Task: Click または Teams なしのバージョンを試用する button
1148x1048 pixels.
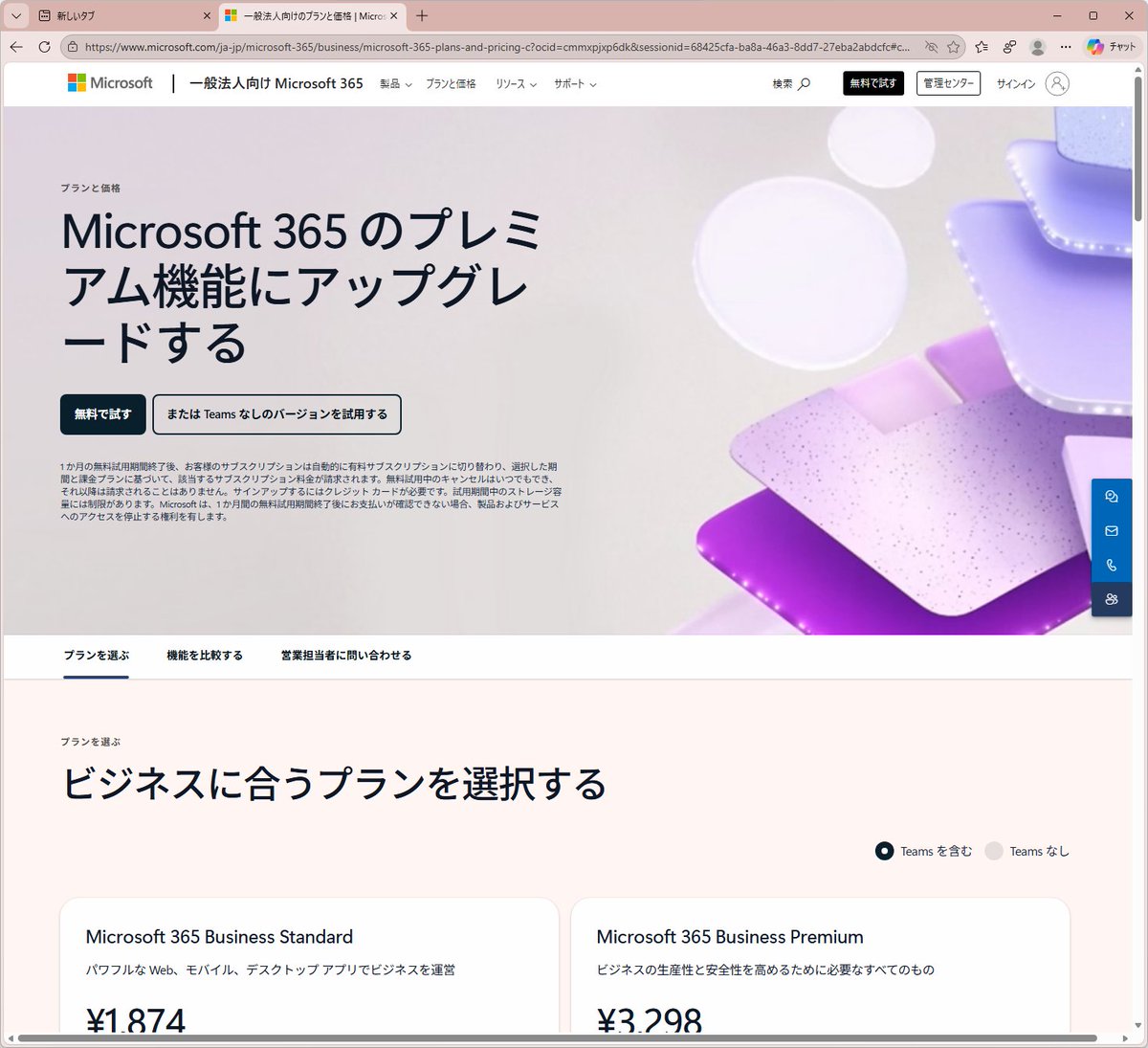Action: tap(277, 414)
